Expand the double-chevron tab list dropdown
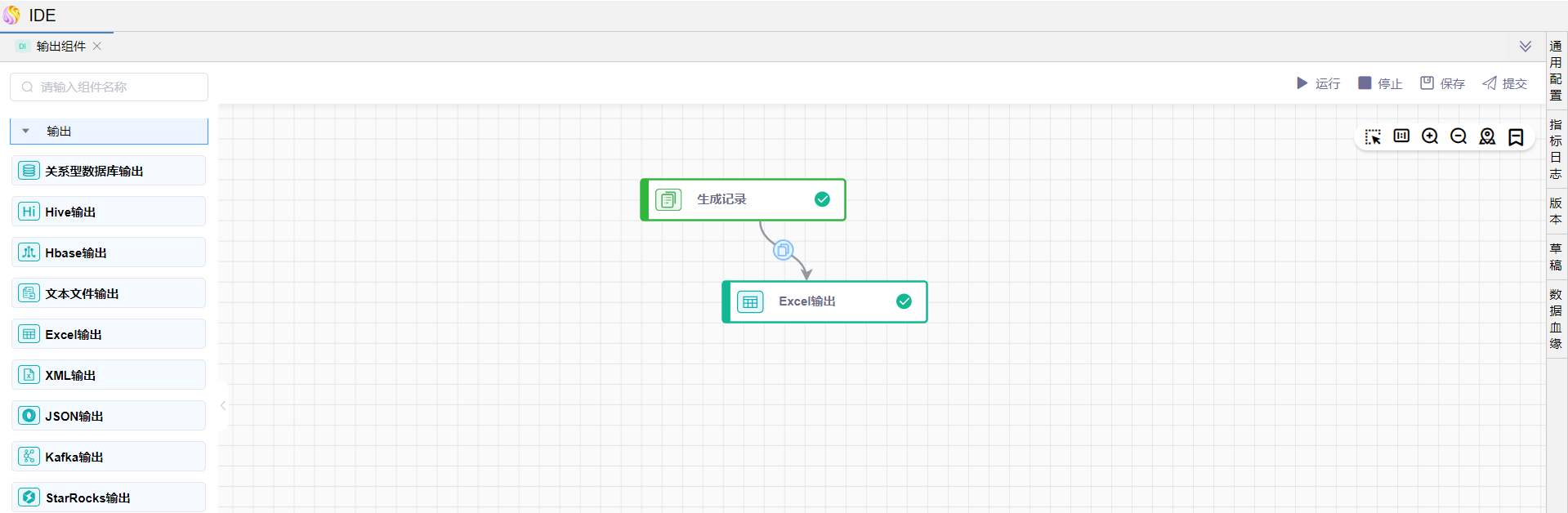Viewport: 1568px width, 513px height. [x=1526, y=47]
